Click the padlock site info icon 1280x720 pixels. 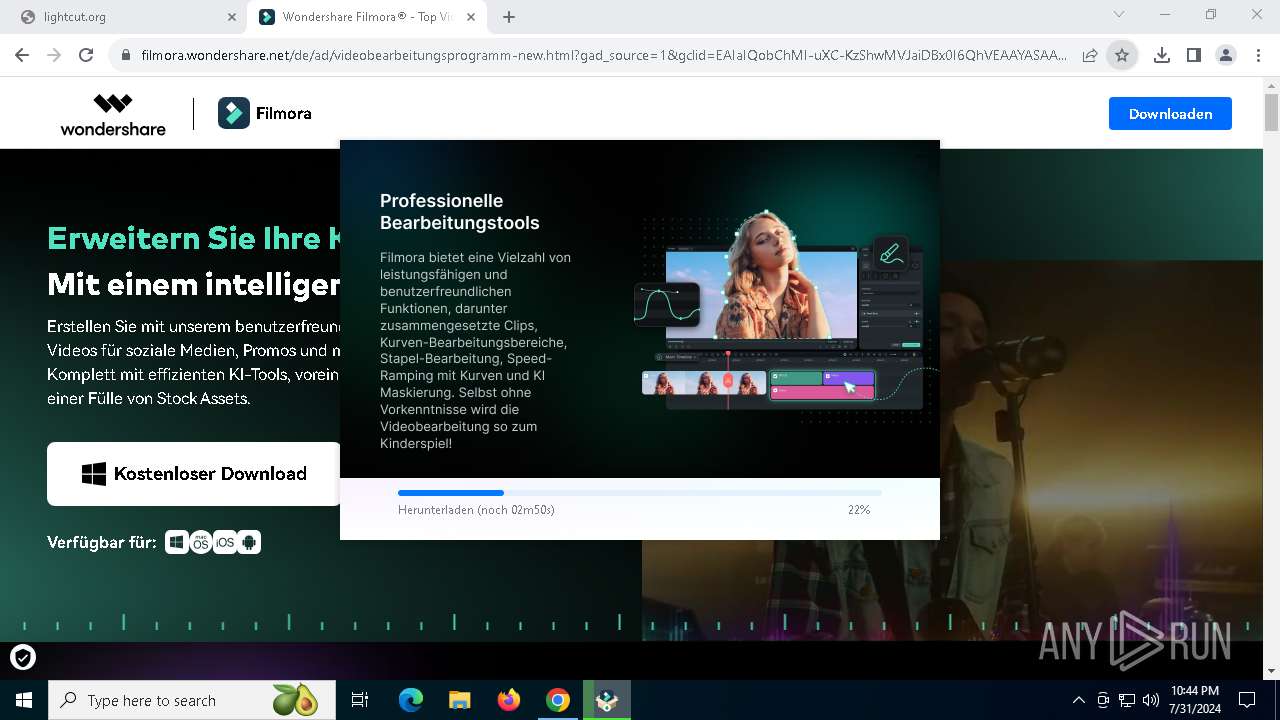pyautogui.click(x=125, y=56)
